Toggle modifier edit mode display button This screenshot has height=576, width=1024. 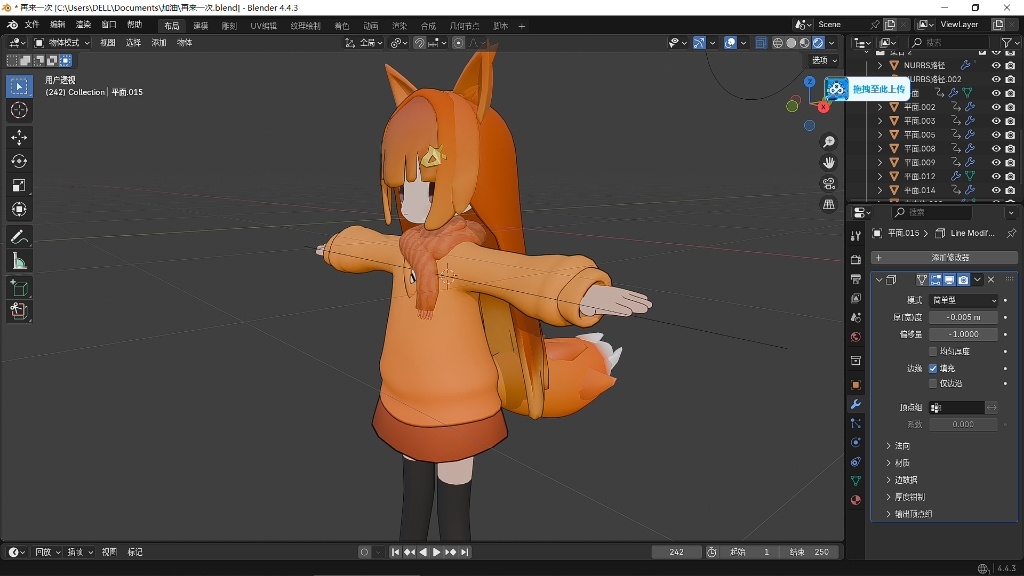click(x=936, y=280)
